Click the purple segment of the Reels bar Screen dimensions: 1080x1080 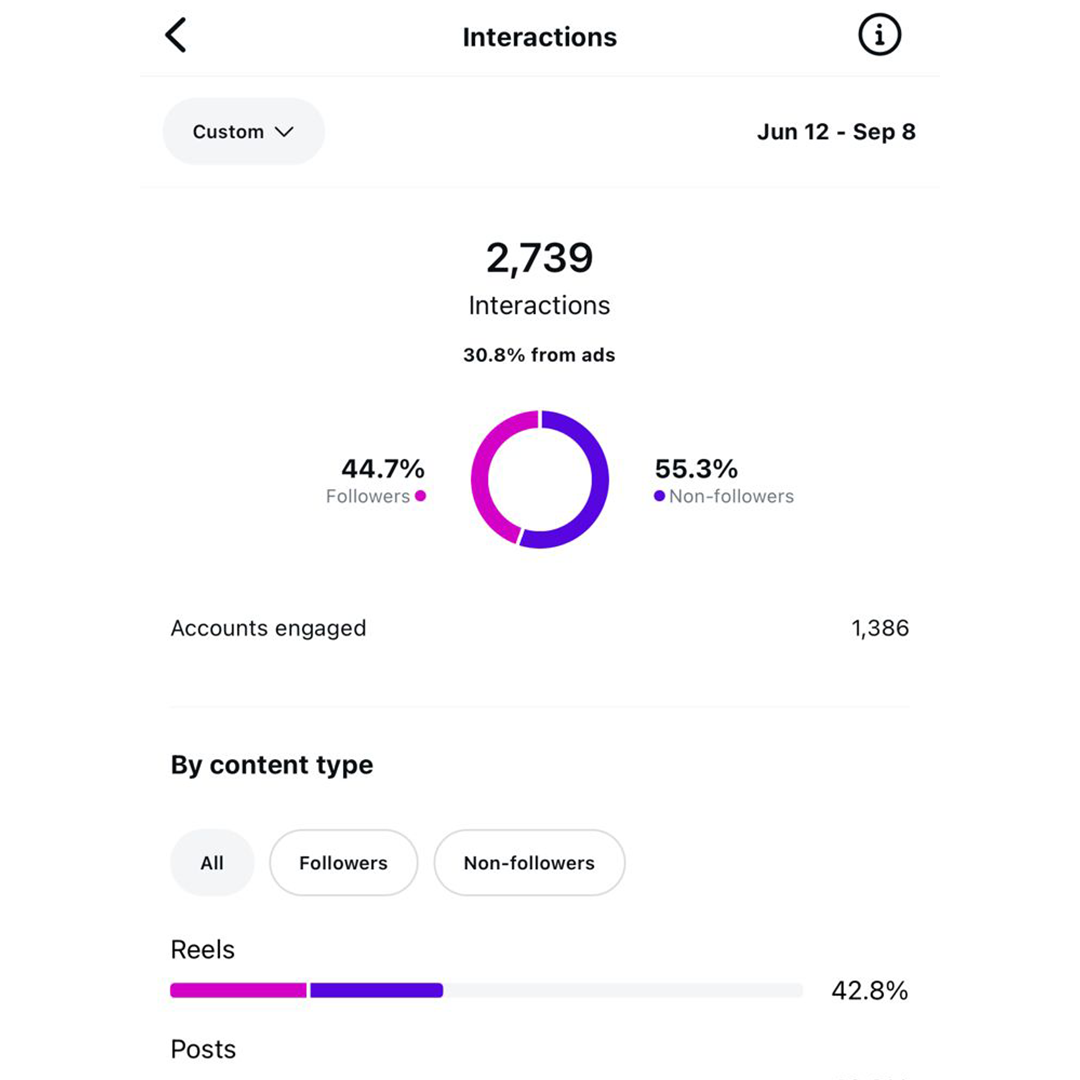tap(376, 990)
